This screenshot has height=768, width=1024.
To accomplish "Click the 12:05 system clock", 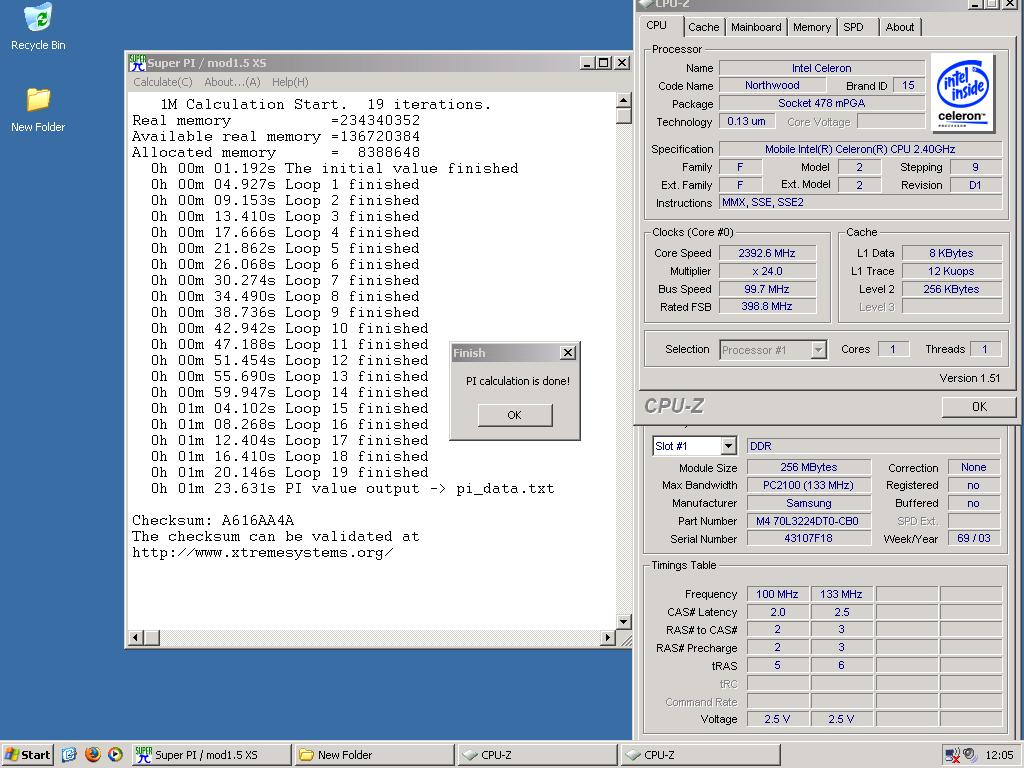I will 999,754.
